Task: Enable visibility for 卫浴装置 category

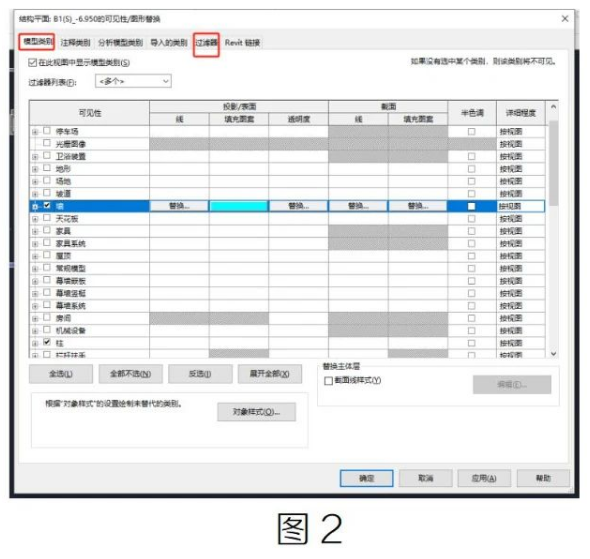Action: (47, 155)
